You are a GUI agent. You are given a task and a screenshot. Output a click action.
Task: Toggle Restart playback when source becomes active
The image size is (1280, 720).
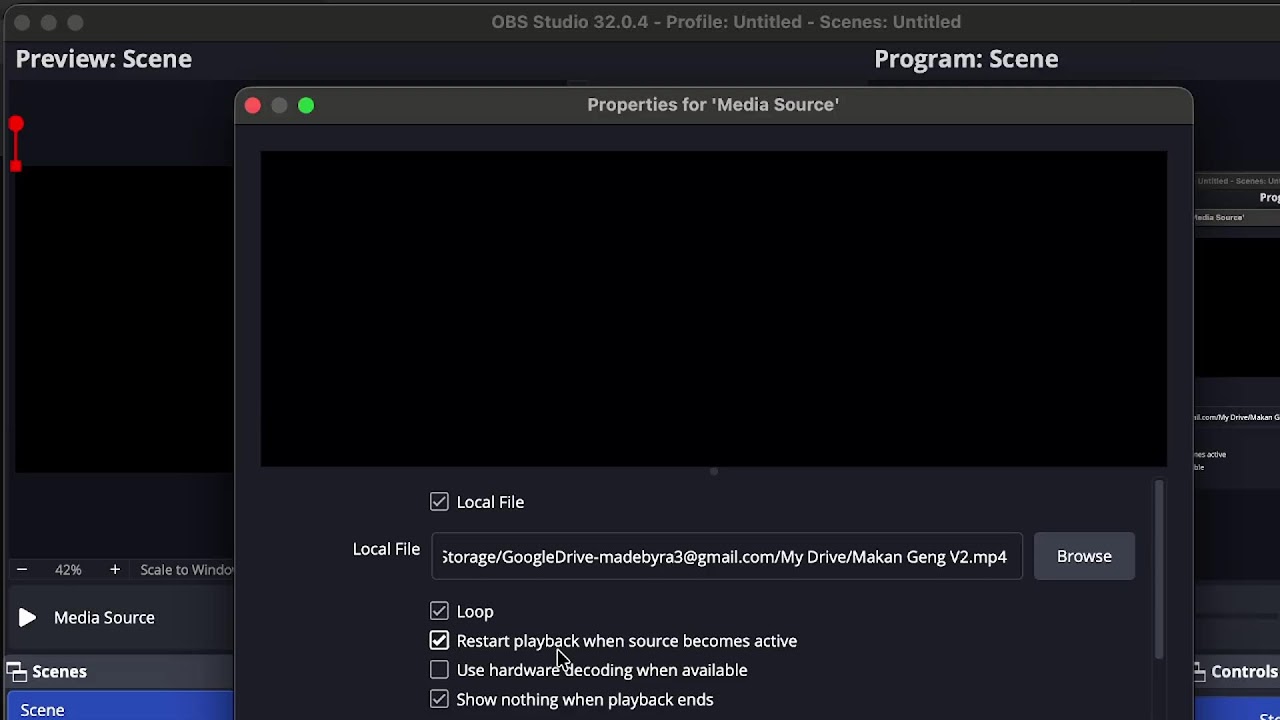(439, 641)
